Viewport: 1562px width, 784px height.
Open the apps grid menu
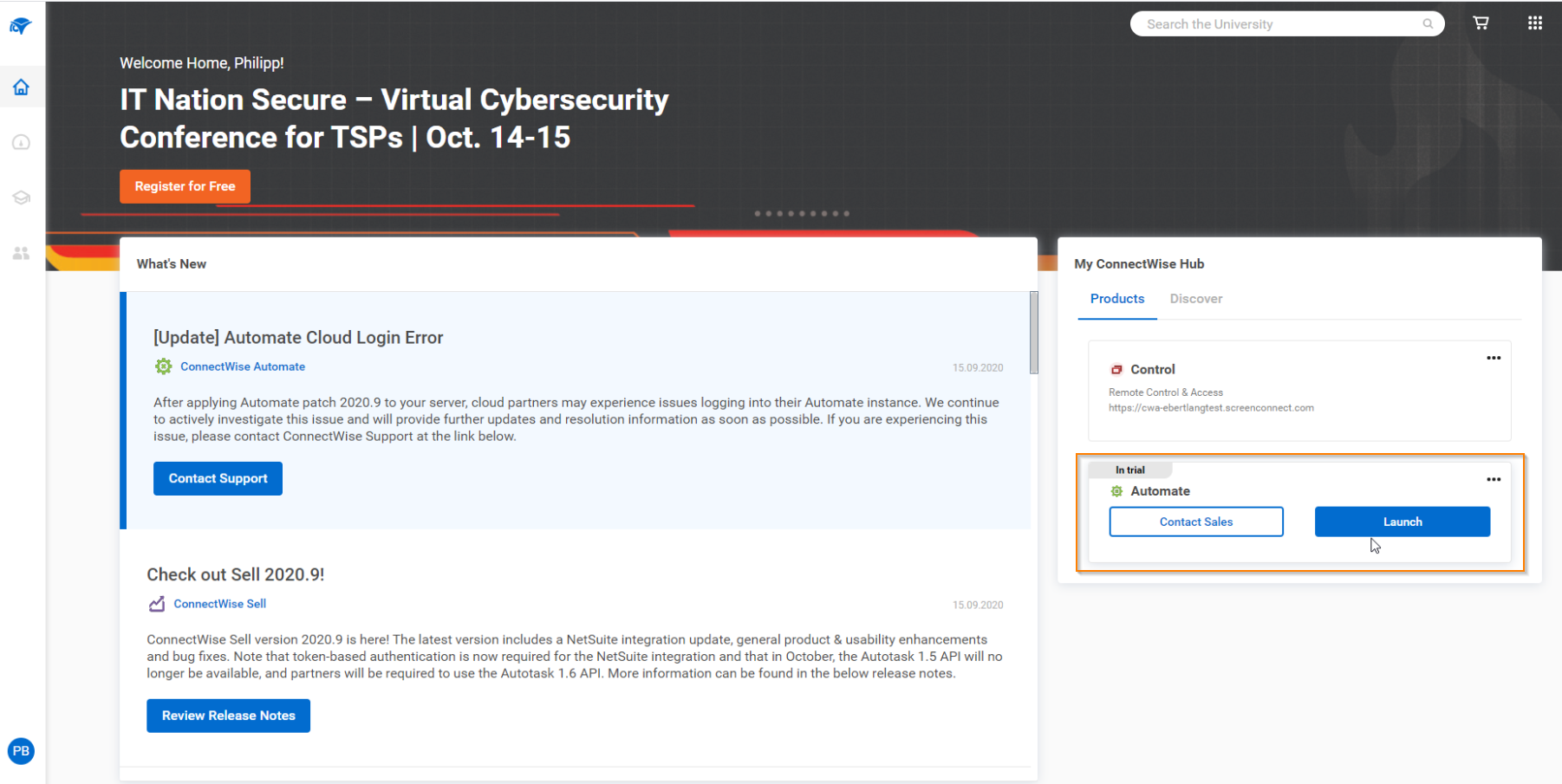(1534, 23)
